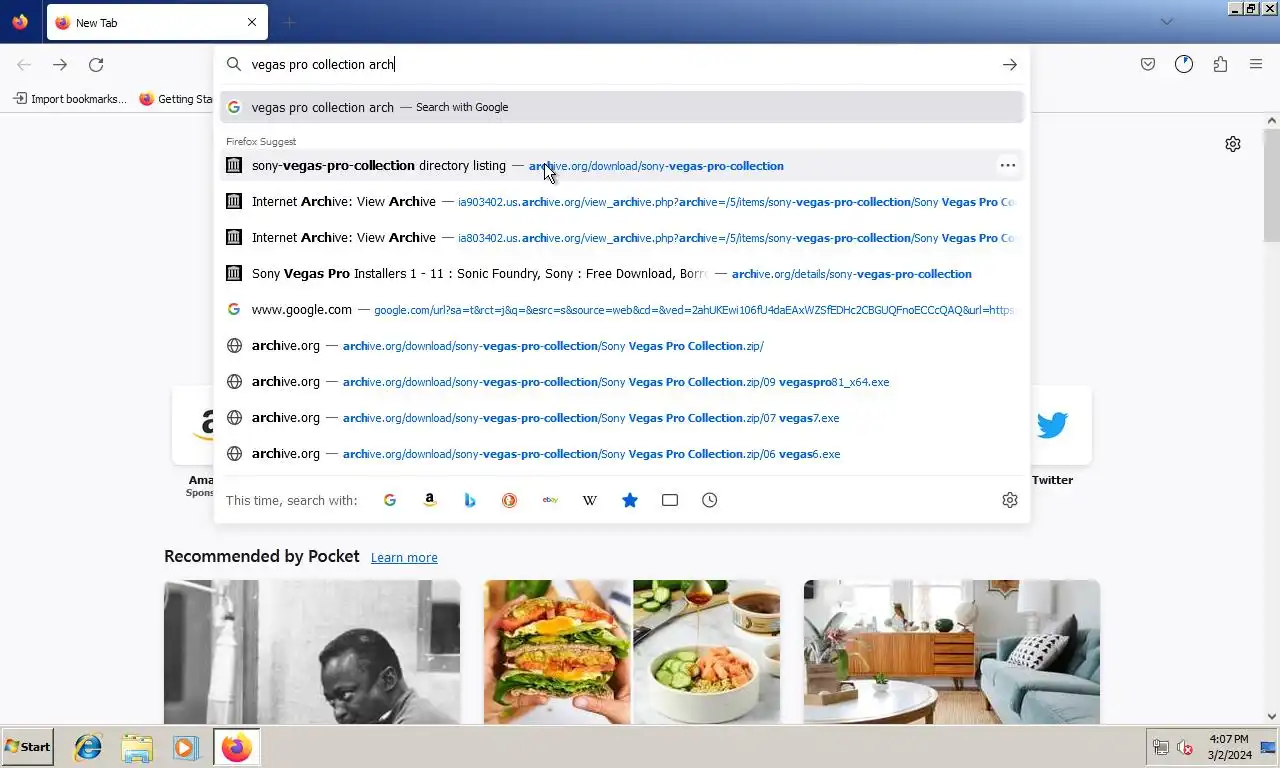Open the Windows Start button
Image resolution: width=1280 pixels, height=768 pixels.
click(x=28, y=747)
